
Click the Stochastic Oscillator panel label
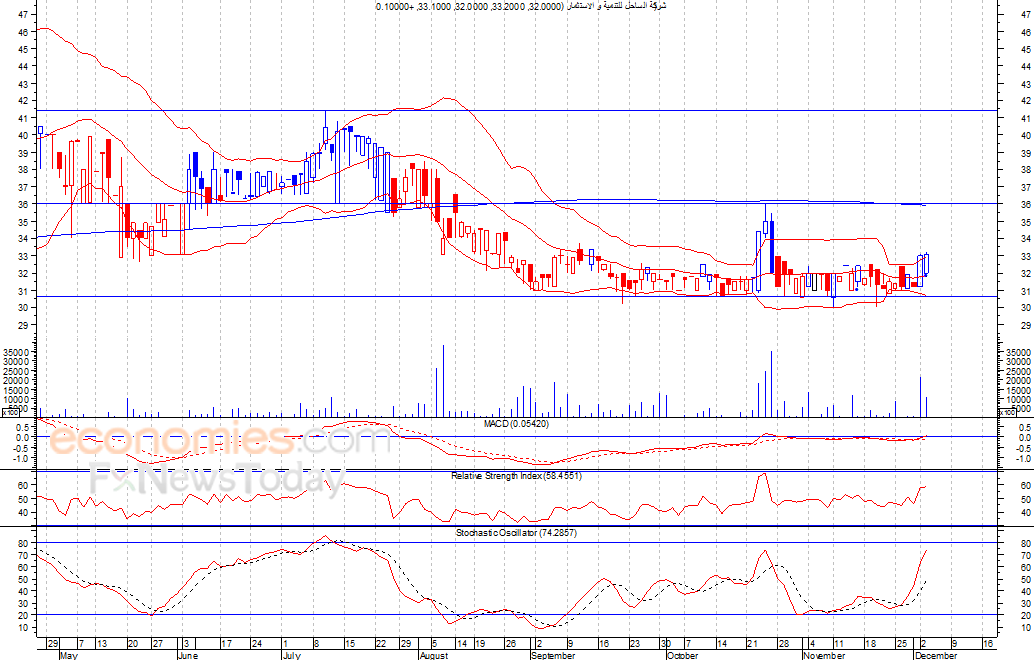pyautogui.click(x=516, y=533)
